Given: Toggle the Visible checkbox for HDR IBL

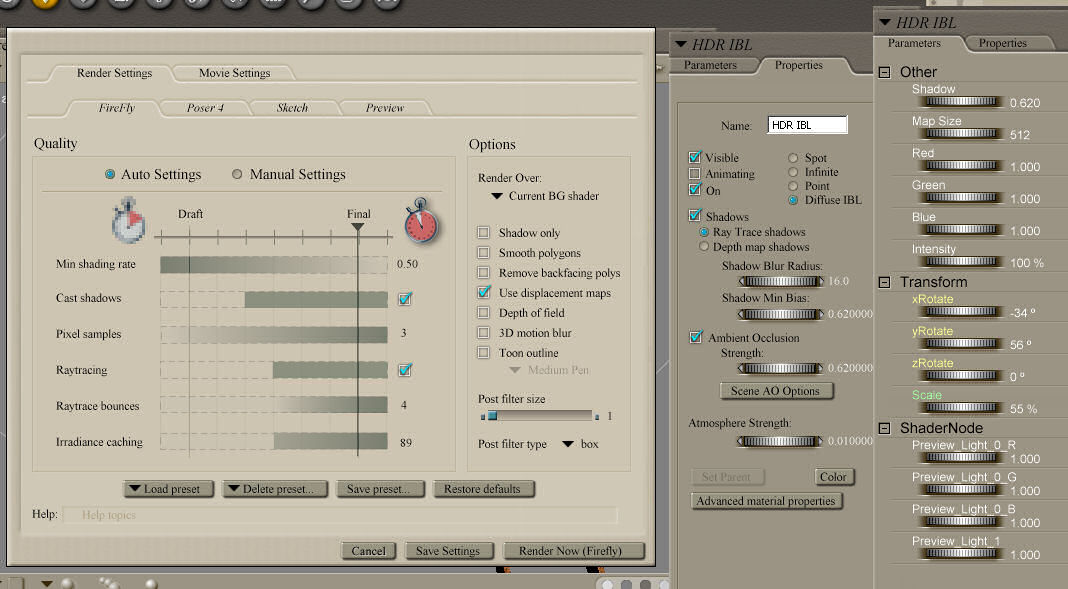Looking at the screenshot, I should (695, 157).
